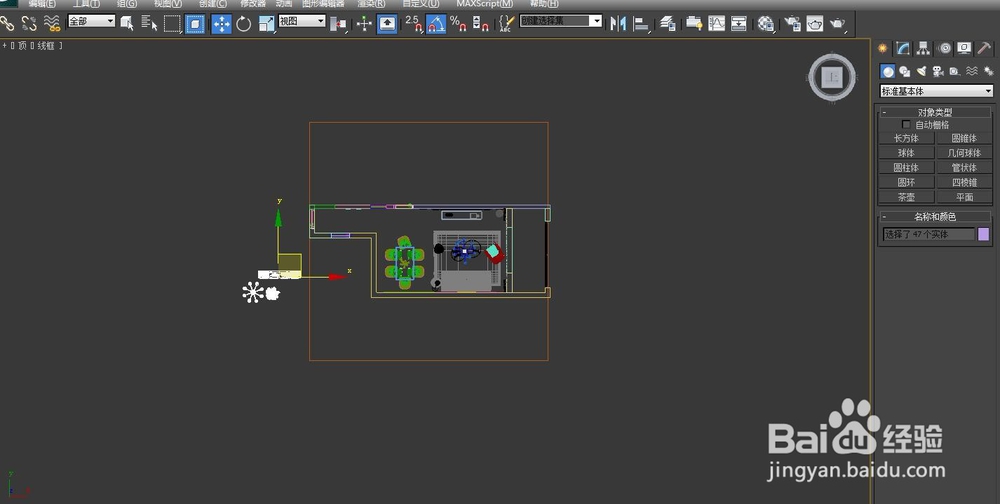Click the Align tool icon
Screen dimensions: 1000x504
[x=641, y=24]
